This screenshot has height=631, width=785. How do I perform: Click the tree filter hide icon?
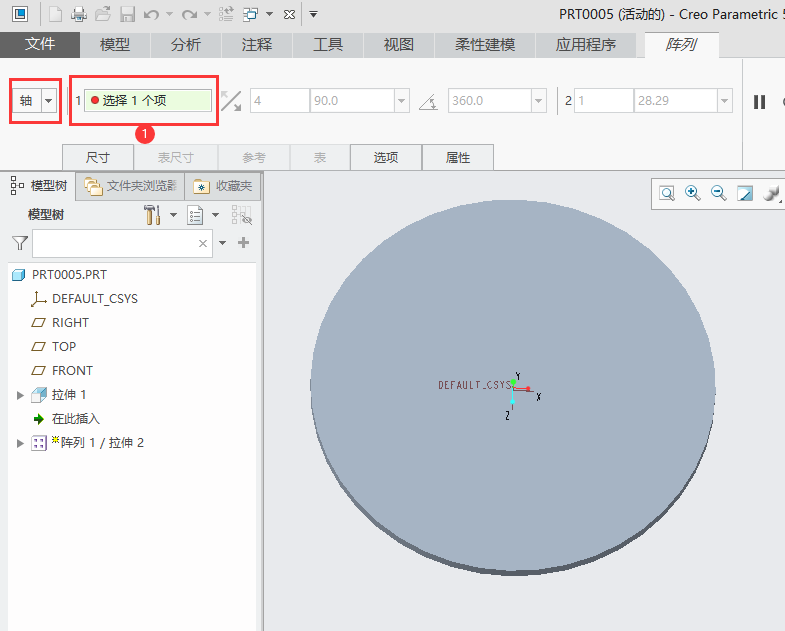[x=242, y=215]
